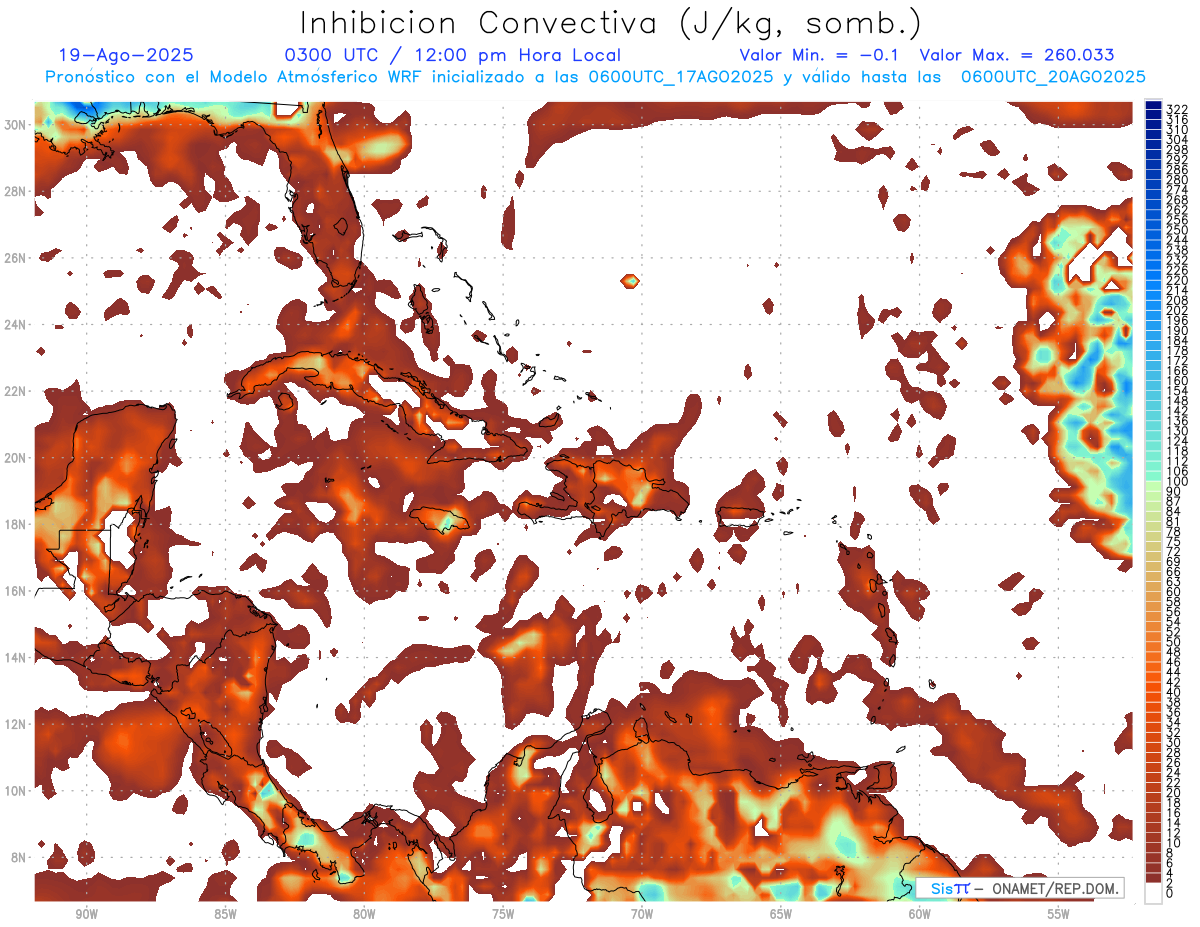
Task: Click the colorbar value 75
Action: [x=1173, y=542]
